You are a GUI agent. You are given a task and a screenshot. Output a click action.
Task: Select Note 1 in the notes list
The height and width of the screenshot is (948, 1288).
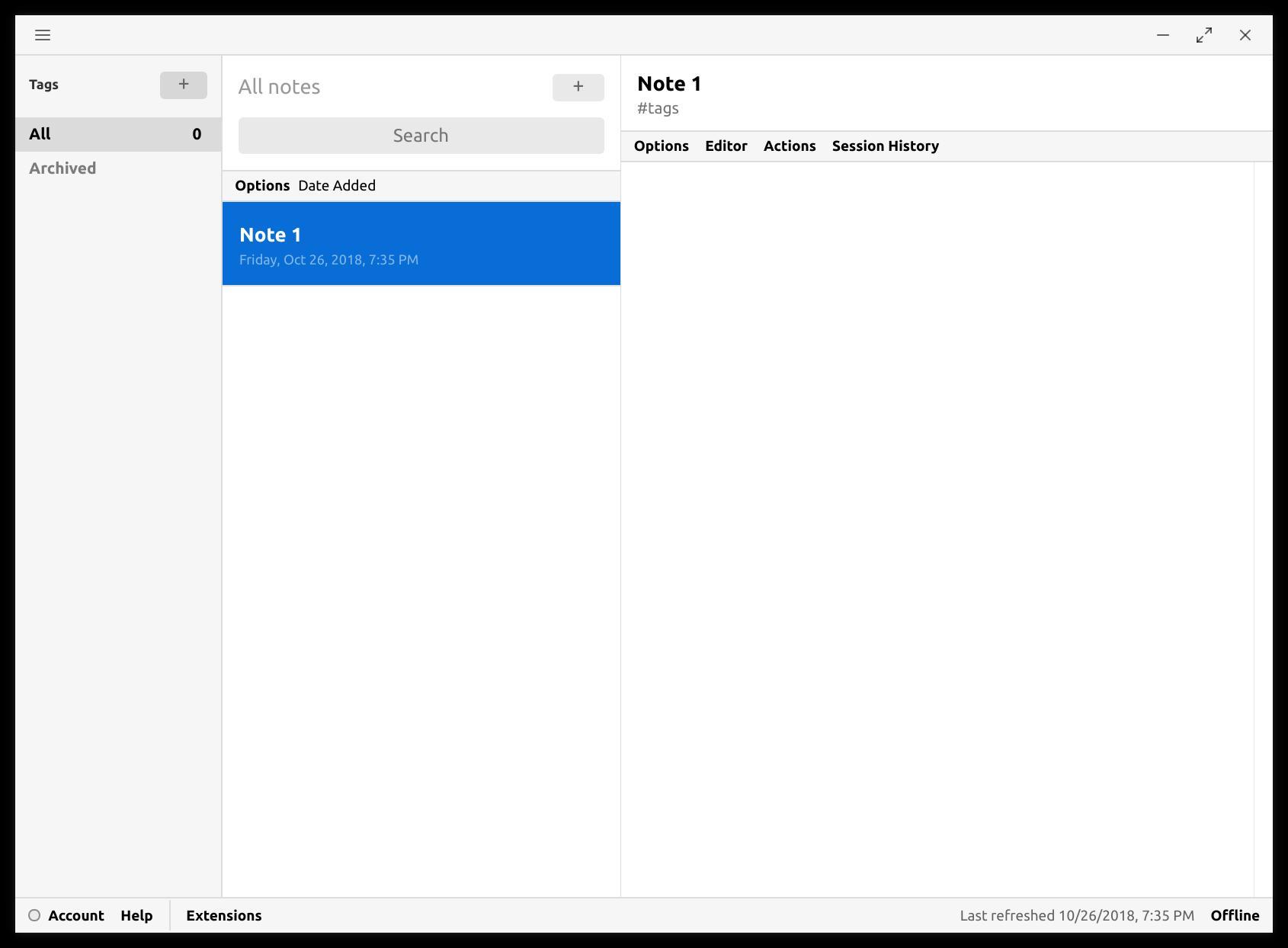(x=421, y=244)
